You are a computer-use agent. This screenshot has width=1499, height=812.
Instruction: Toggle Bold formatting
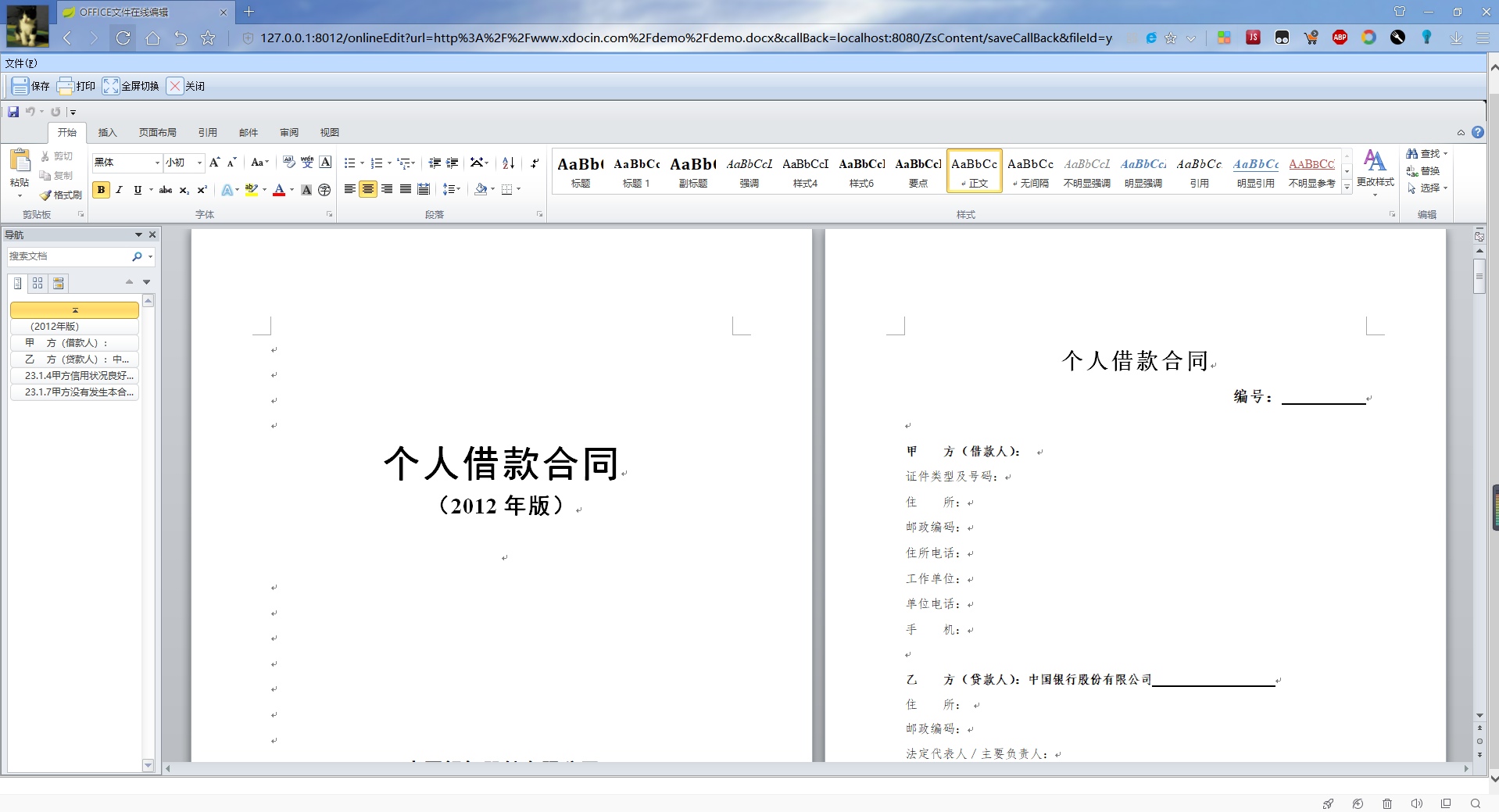click(x=101, y=190)
